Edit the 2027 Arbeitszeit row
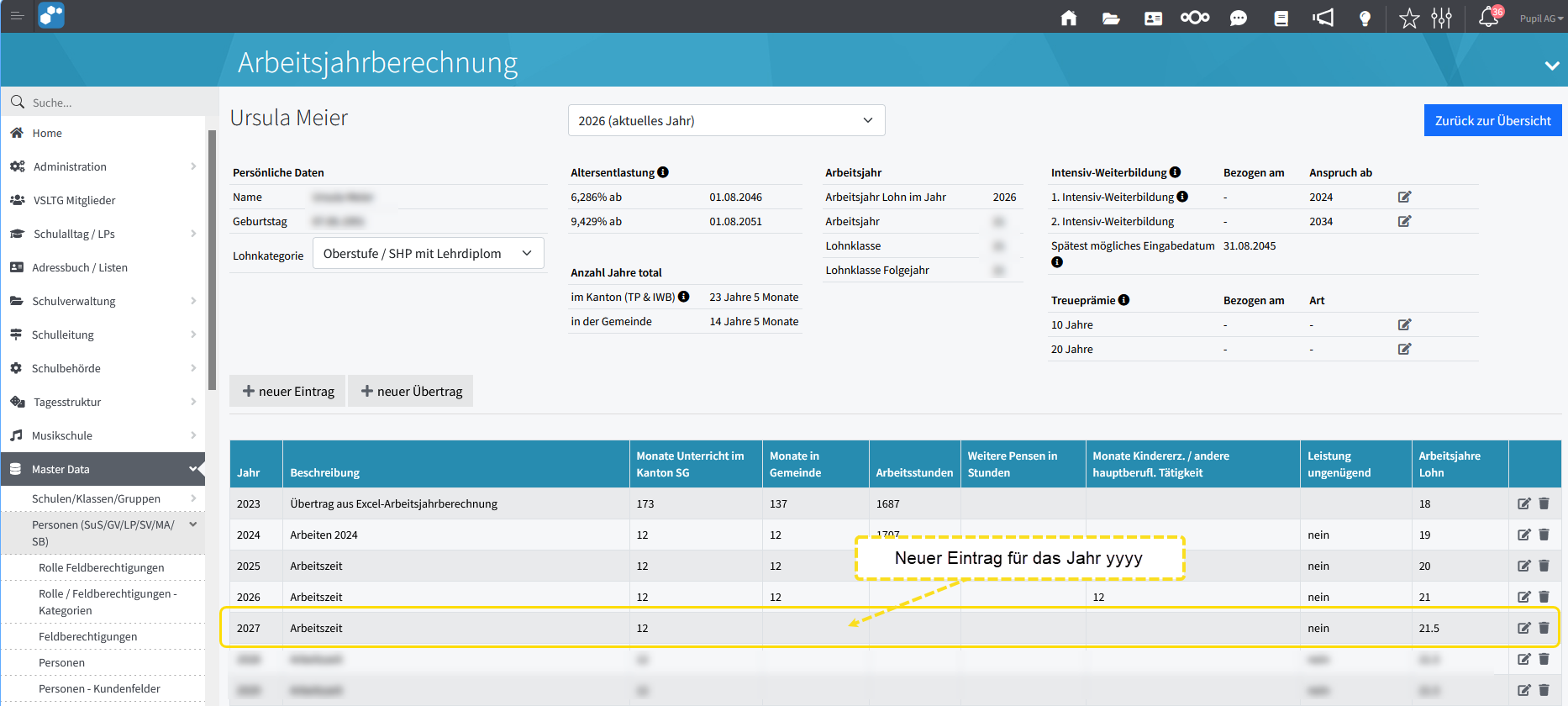Screen dimensions: 1568x706 (1524, 628)
